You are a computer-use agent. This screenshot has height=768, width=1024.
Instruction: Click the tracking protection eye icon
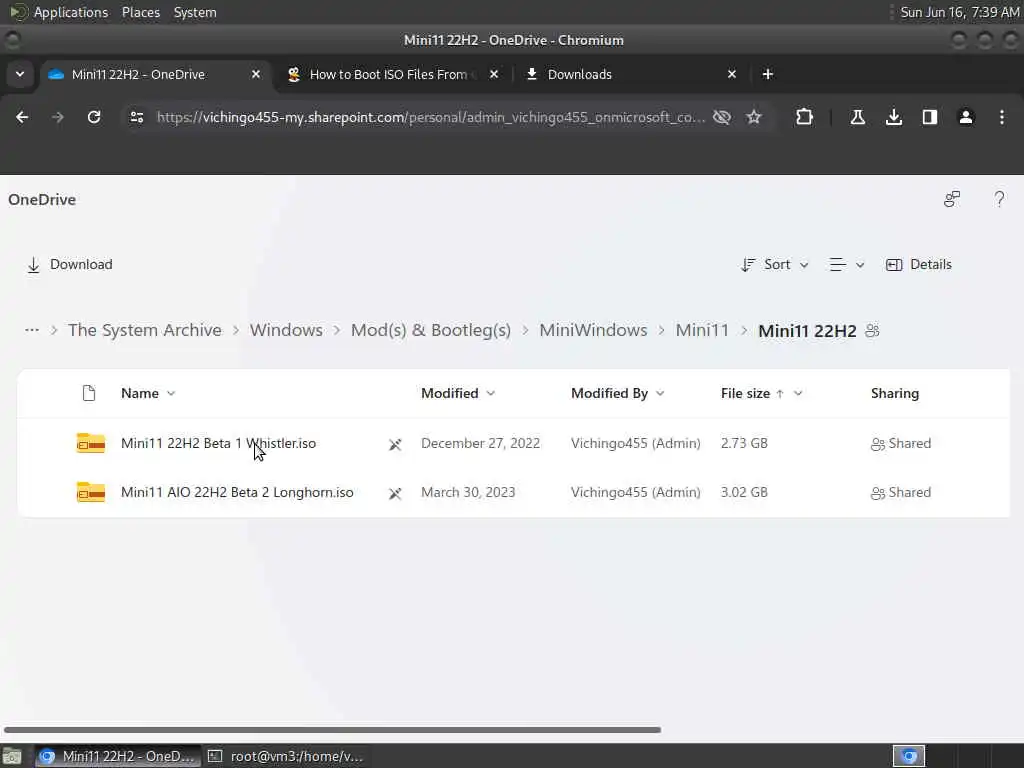pos(722,117)
